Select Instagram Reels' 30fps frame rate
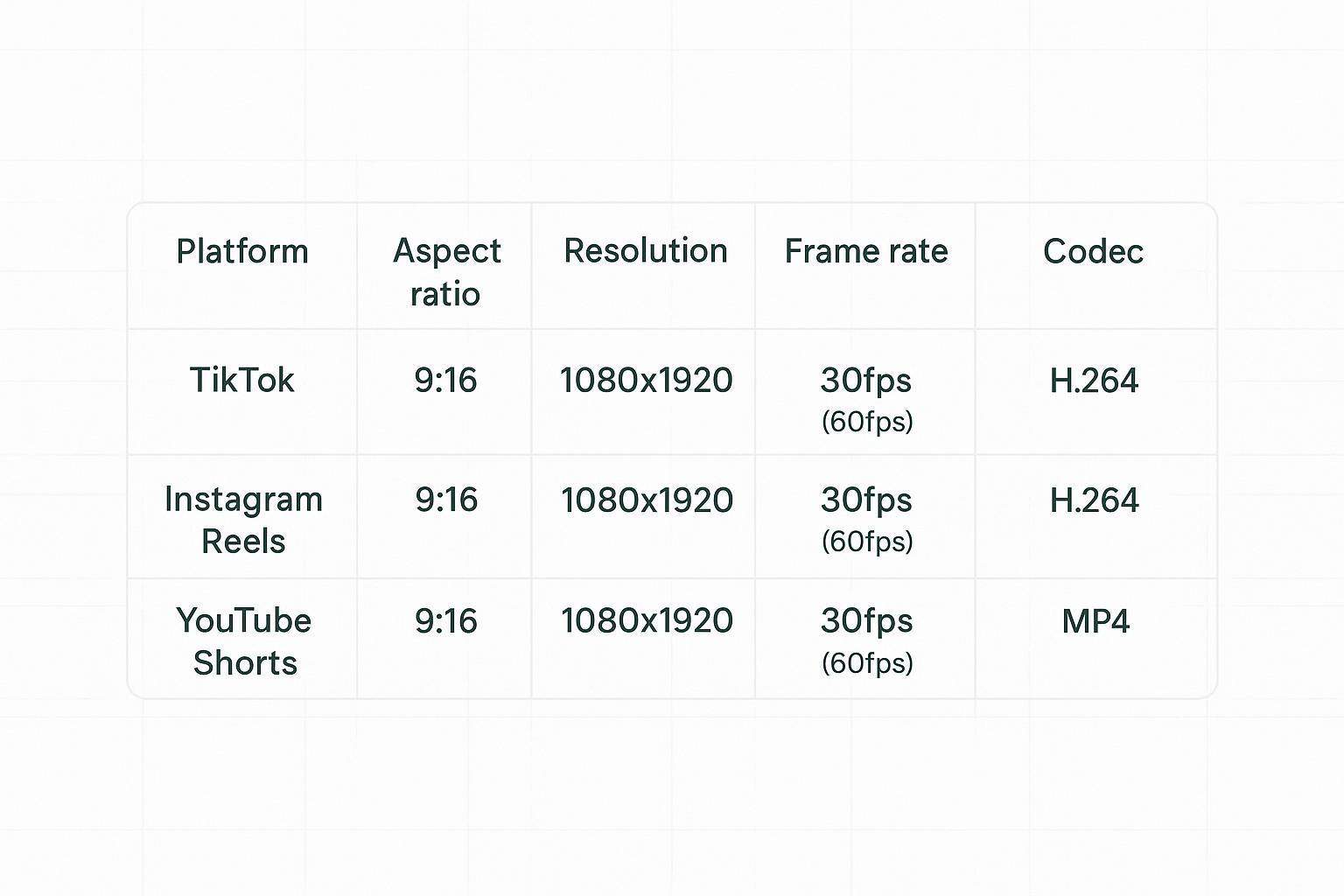The image size is (1344, 896). (866, 500)
